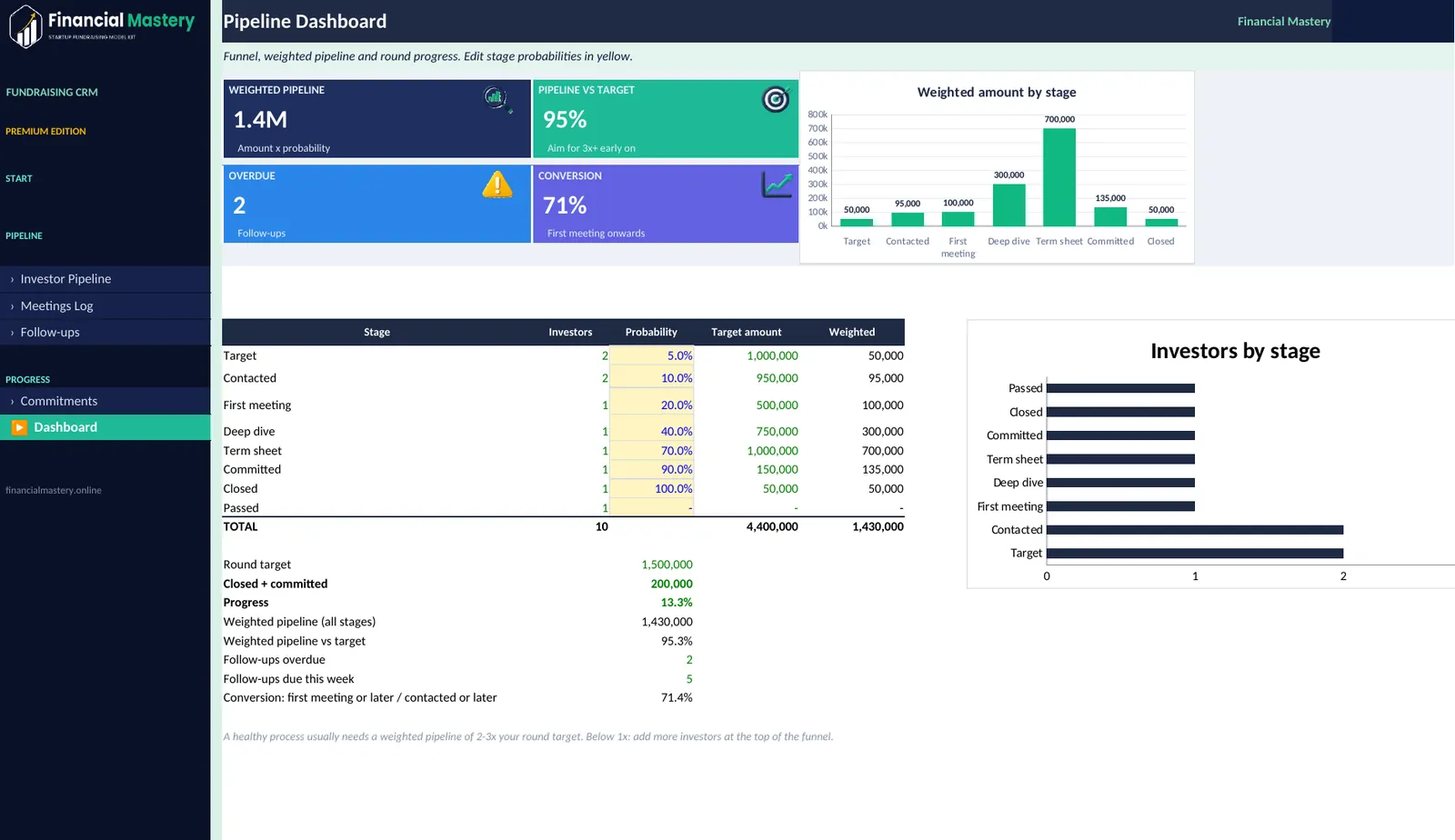The image size is (1455, 840).
Task: Edit Target stage probability 5.0% cell
Action: click(651, 355)
